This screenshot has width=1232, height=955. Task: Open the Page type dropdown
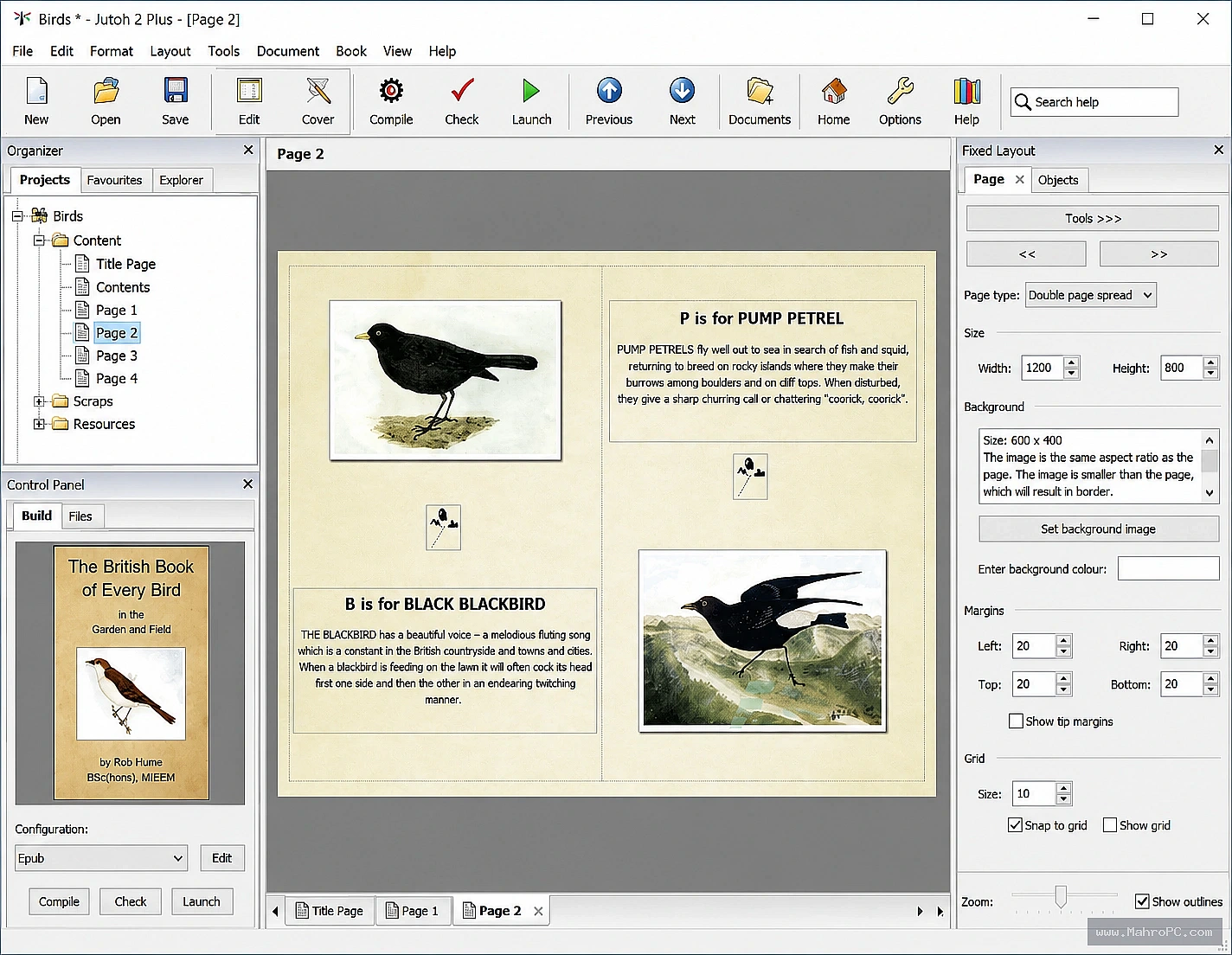[1091, 295]
